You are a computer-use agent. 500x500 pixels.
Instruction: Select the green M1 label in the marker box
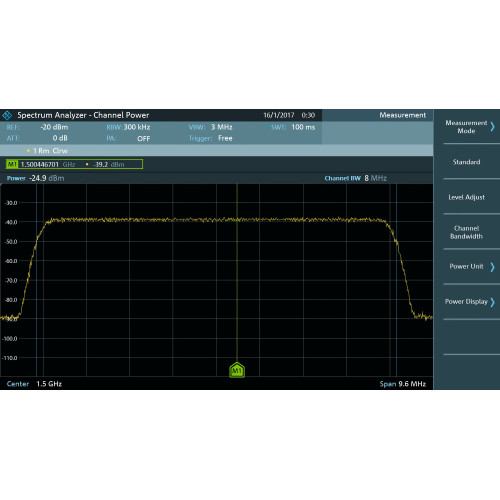pos(12,164)
